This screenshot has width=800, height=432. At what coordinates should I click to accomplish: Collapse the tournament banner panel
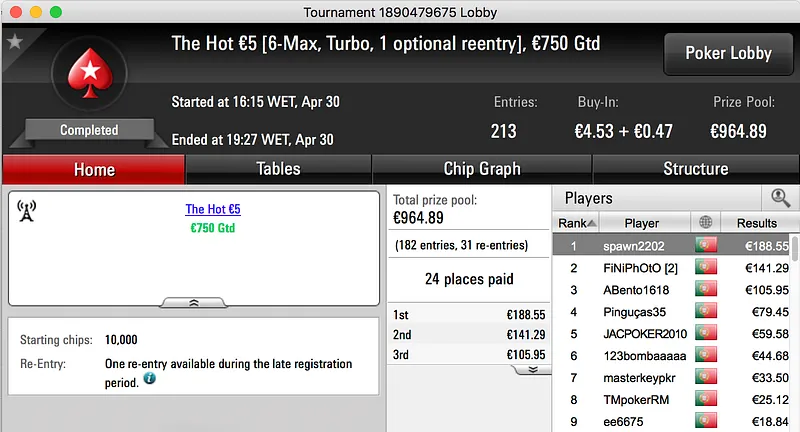(194, 301)
